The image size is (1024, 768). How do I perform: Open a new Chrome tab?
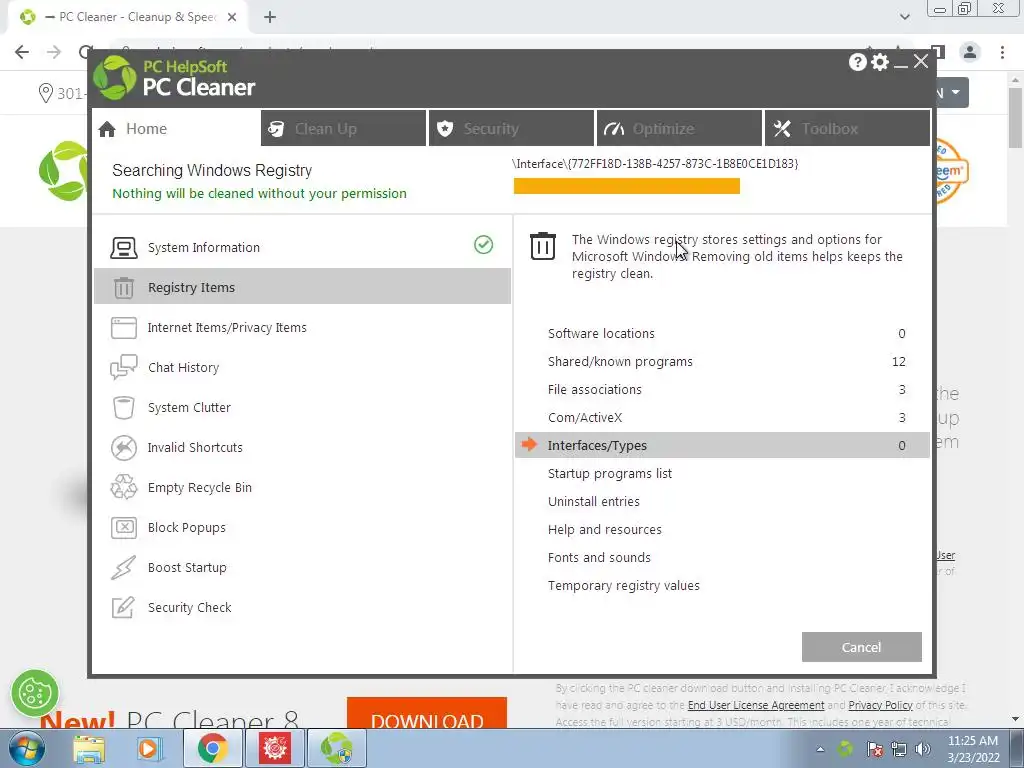point(270,18)
